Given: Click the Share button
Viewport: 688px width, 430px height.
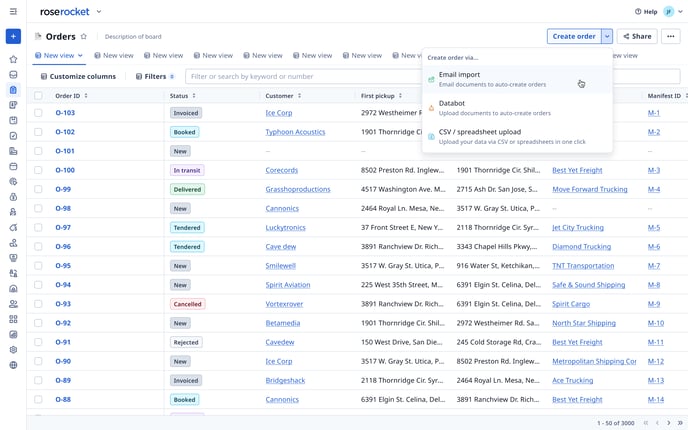Looking at the screenshot, I should tap(637, 36).
